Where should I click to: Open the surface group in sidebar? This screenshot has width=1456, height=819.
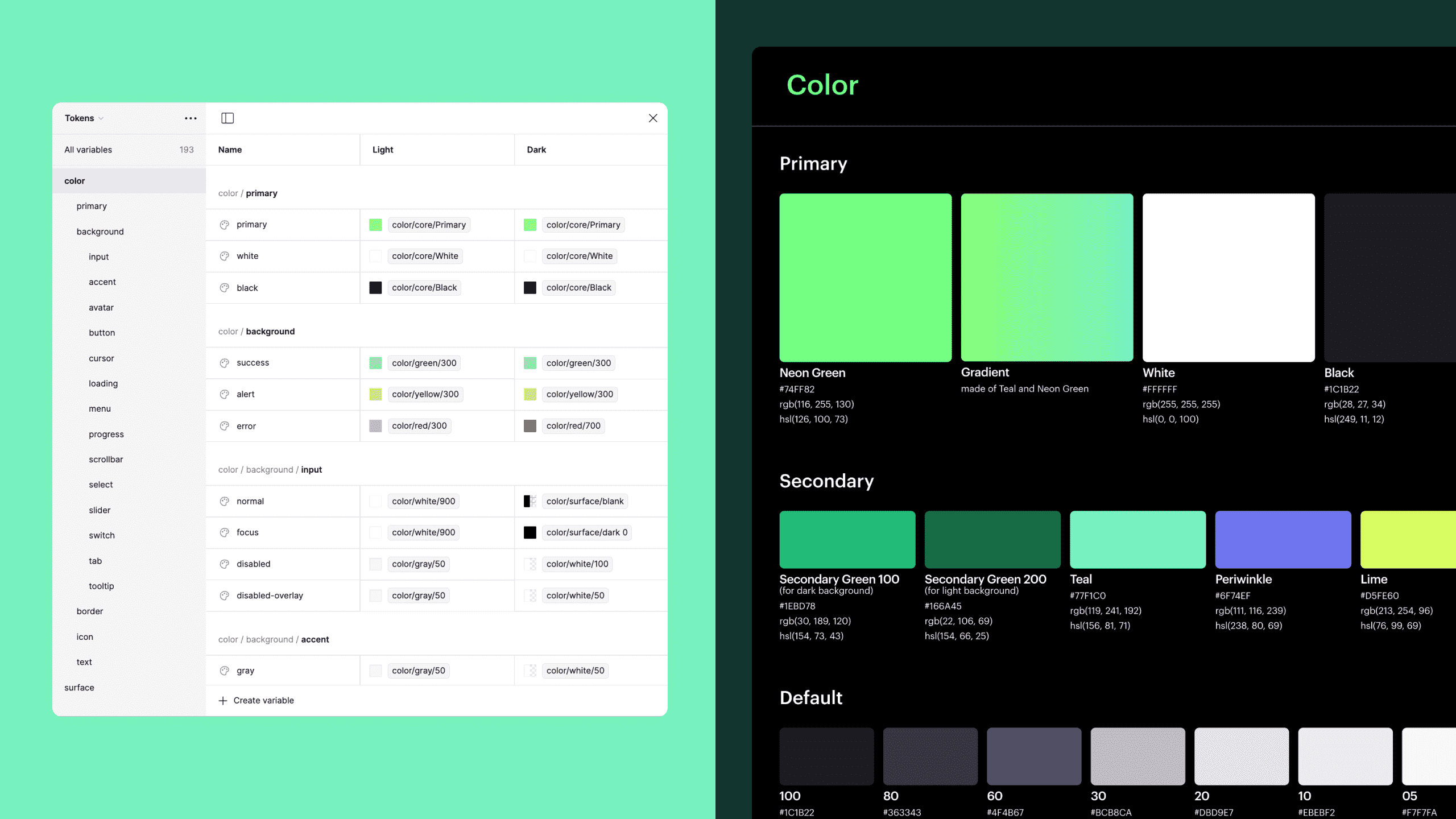click(79, 688)
